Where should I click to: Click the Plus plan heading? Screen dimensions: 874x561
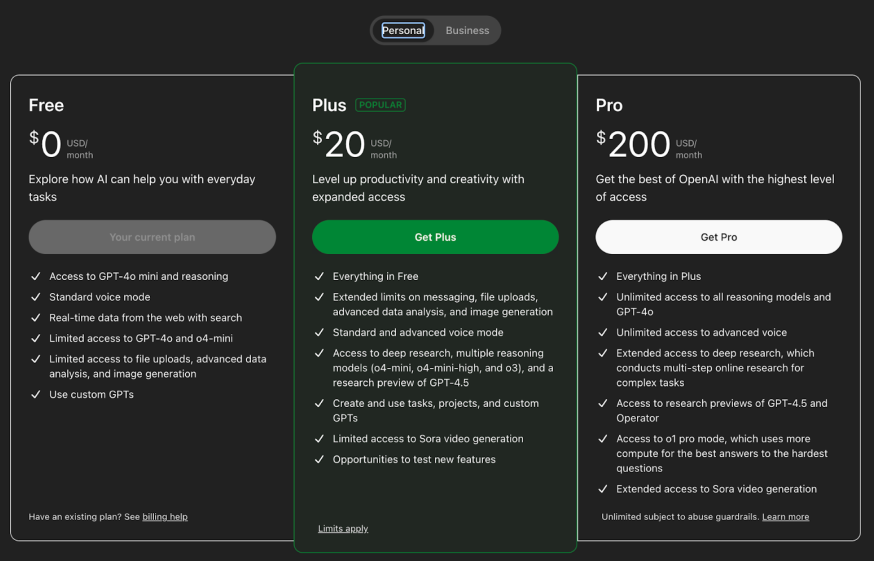pos(329,105)
